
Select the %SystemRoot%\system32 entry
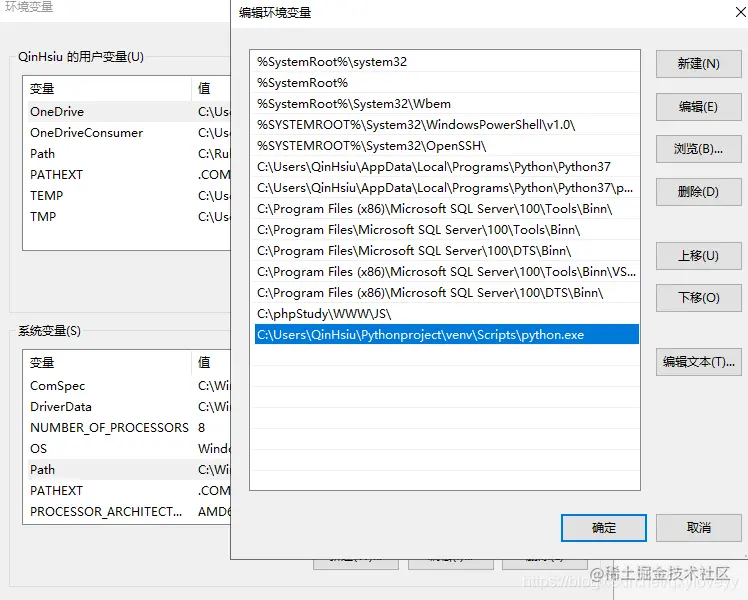point(447,62)
